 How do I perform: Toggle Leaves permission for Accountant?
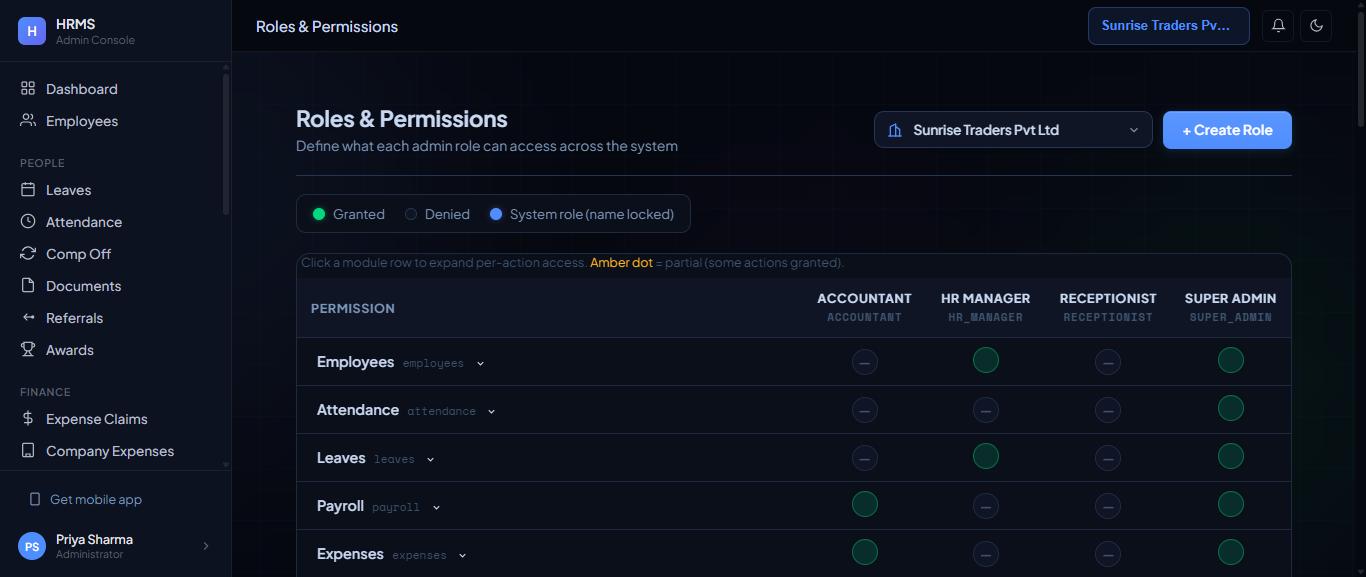click(865, 458)
